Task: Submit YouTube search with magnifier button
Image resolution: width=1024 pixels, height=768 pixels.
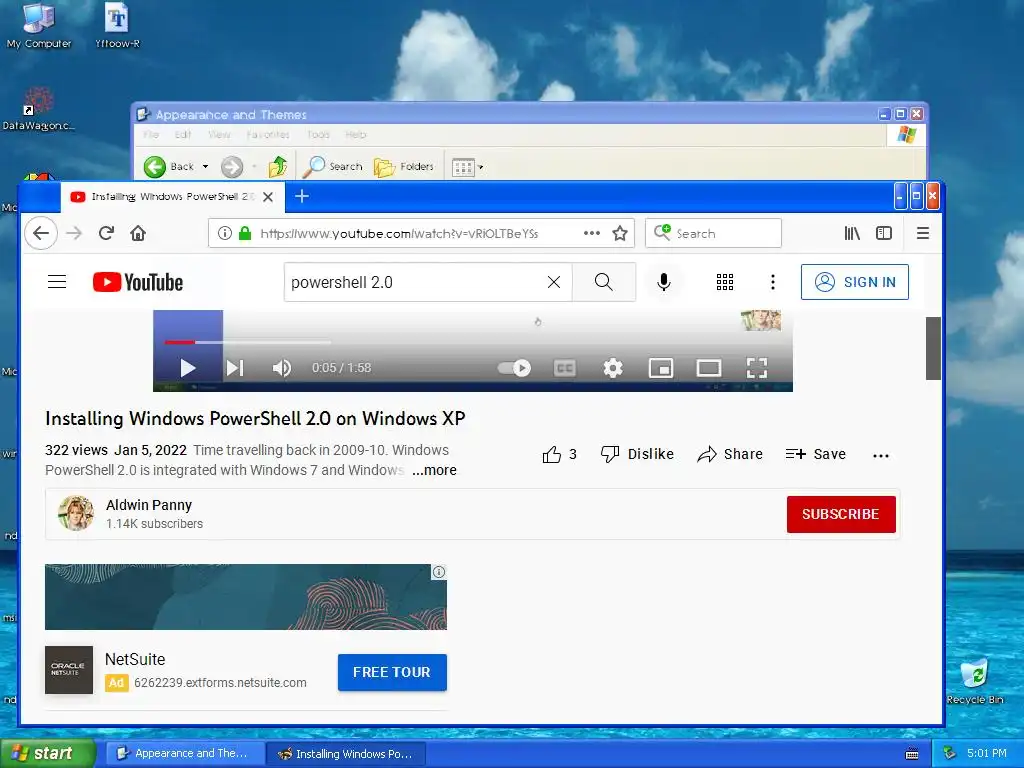Action: pos(604,282)
